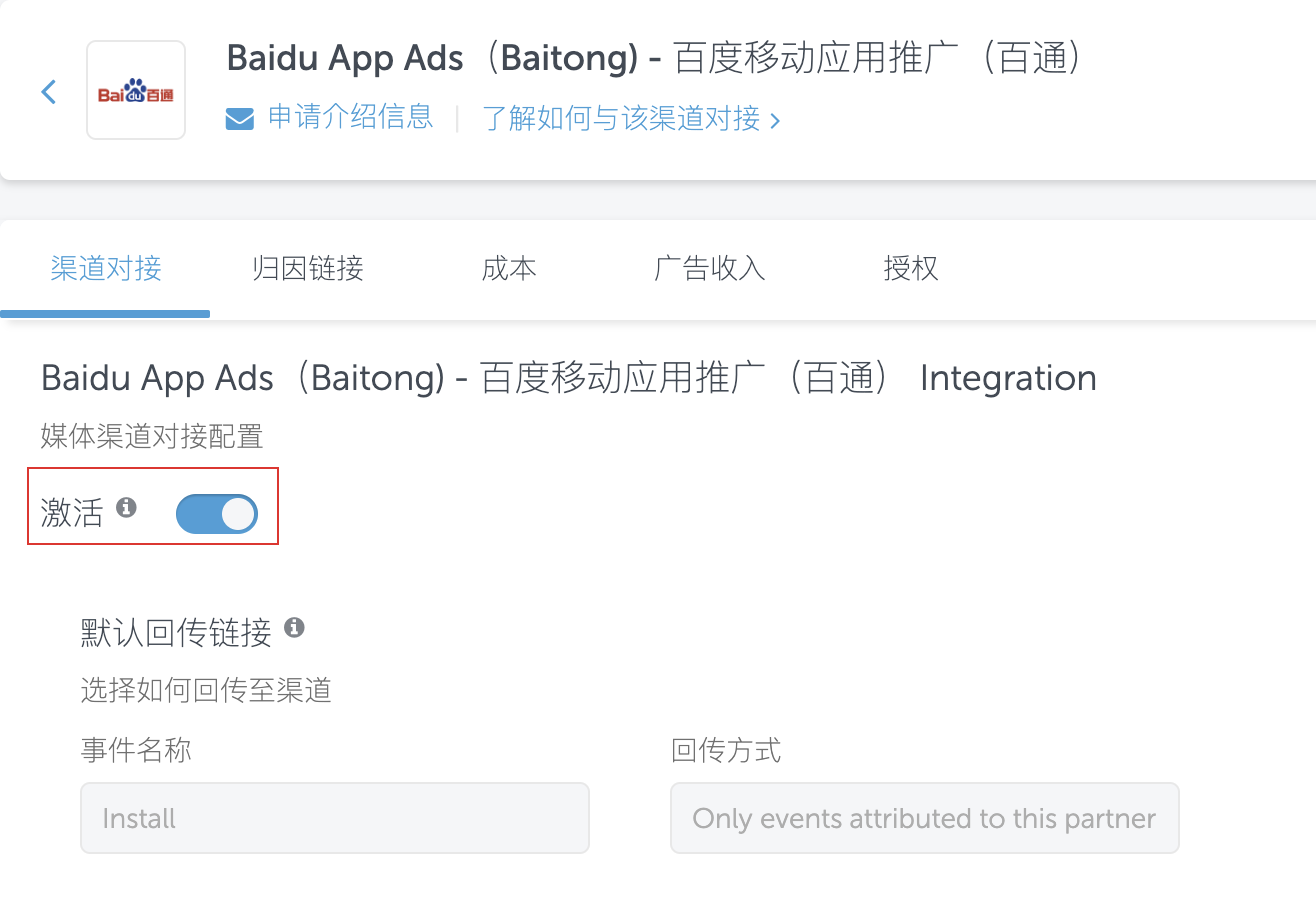Image resolution: width=1316 pixels, height=912 pixels.
Task: Click the 事件名称 Install field
Action: tap(335, 818)
